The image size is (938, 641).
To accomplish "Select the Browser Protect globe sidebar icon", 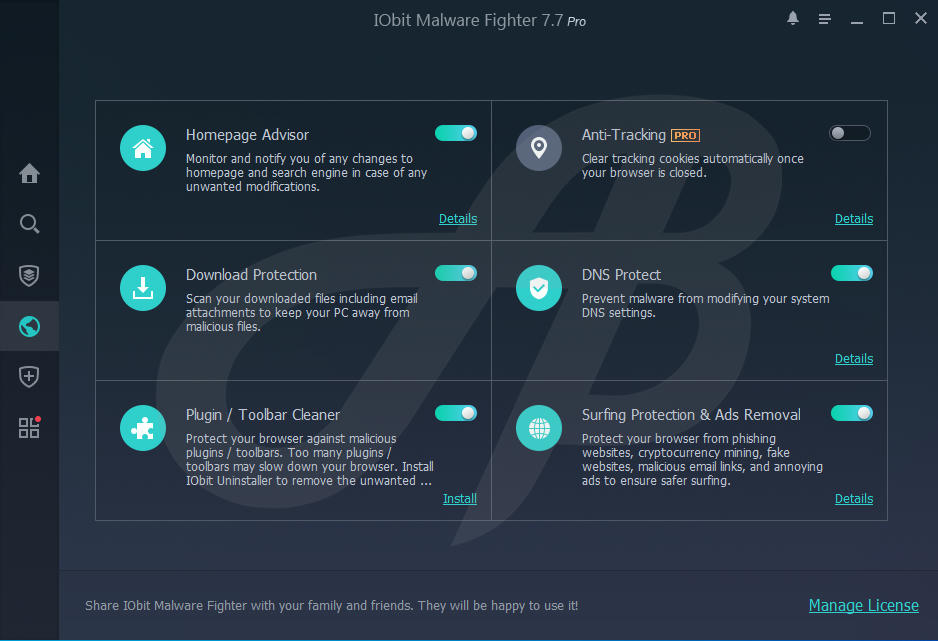I will click(x=29, y=326).
